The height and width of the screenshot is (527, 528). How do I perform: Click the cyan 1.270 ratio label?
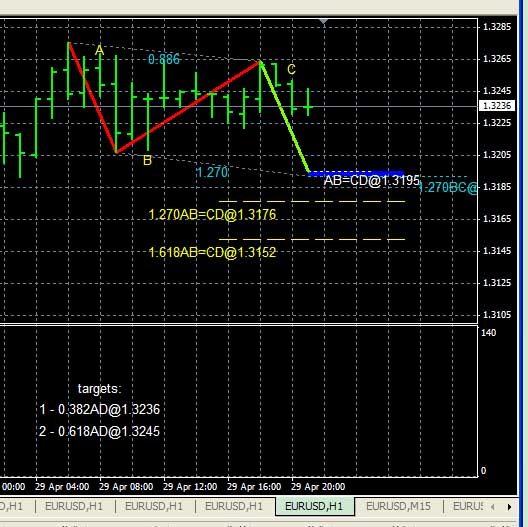click(212, 172)
